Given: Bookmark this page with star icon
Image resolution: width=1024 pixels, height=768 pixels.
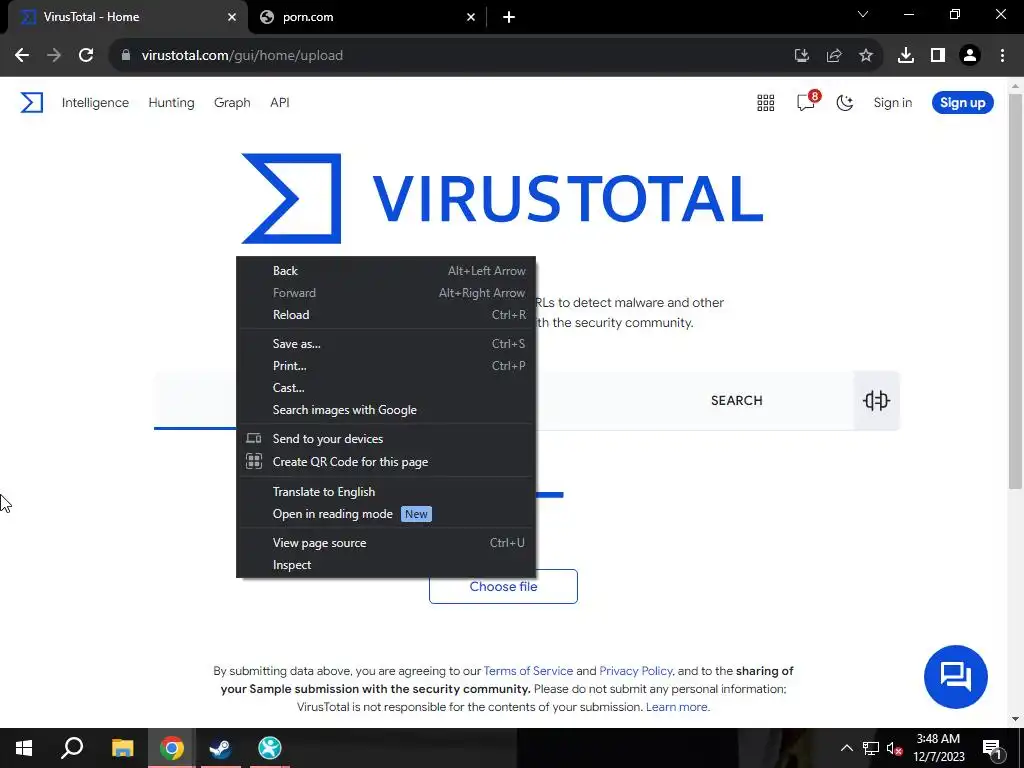Looking at the screenshot, I should pyautogui.click(x=866, y=56).
